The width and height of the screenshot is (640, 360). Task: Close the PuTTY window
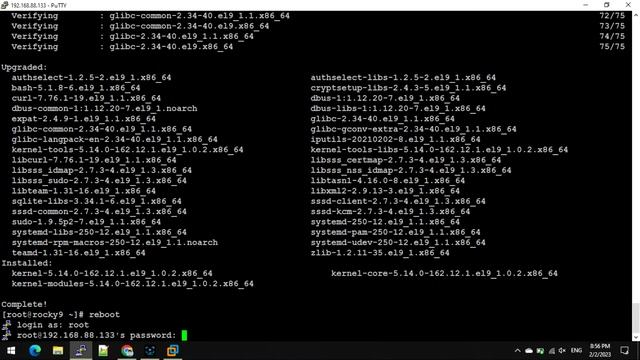click(x=628, y=5)
